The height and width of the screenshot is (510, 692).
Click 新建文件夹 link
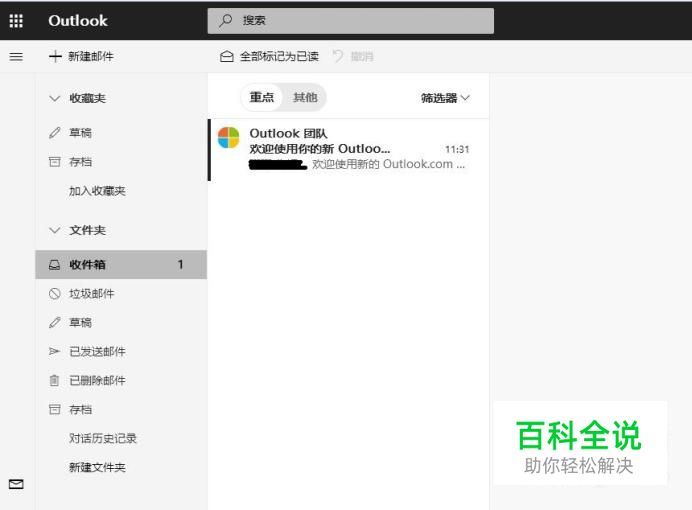[x=97, y=467]
